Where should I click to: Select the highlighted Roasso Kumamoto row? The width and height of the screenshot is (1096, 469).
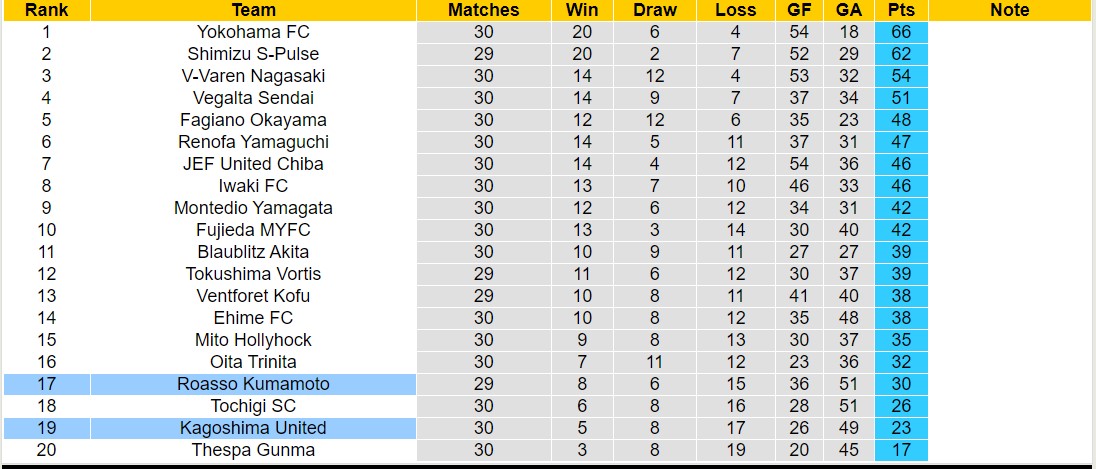(253, 384)
